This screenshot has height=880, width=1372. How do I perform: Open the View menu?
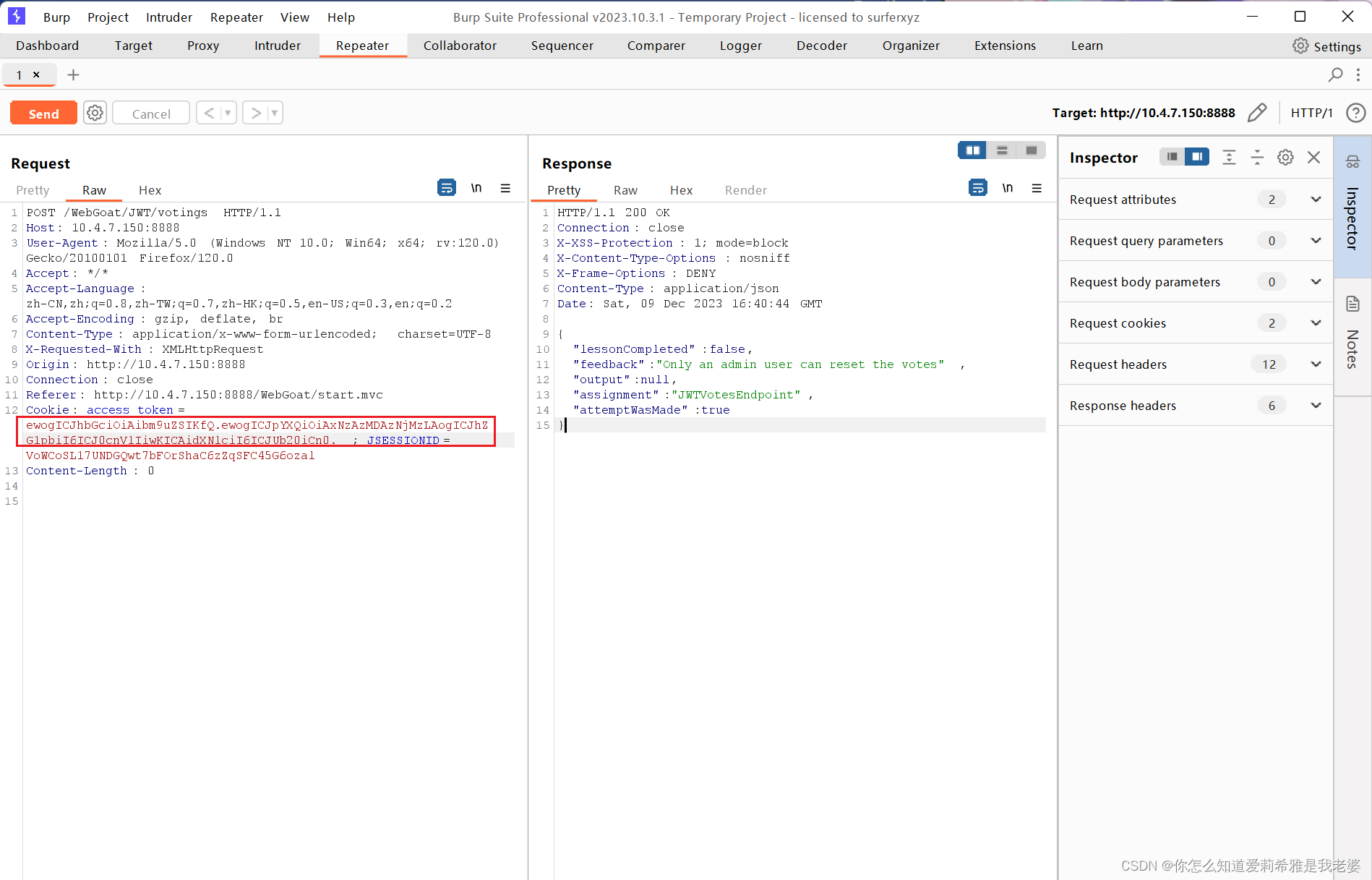pos(295,17)
